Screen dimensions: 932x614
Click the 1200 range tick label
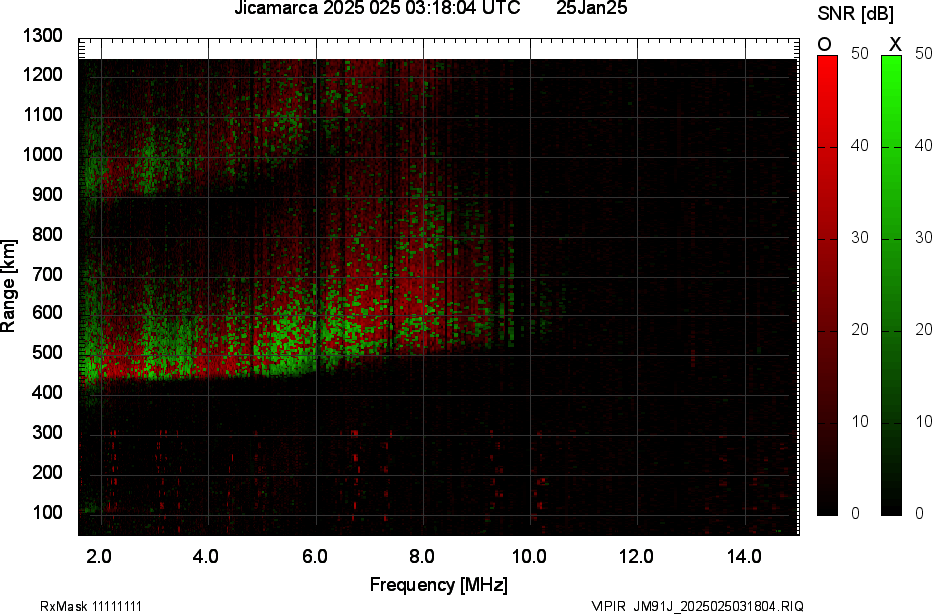43,75
